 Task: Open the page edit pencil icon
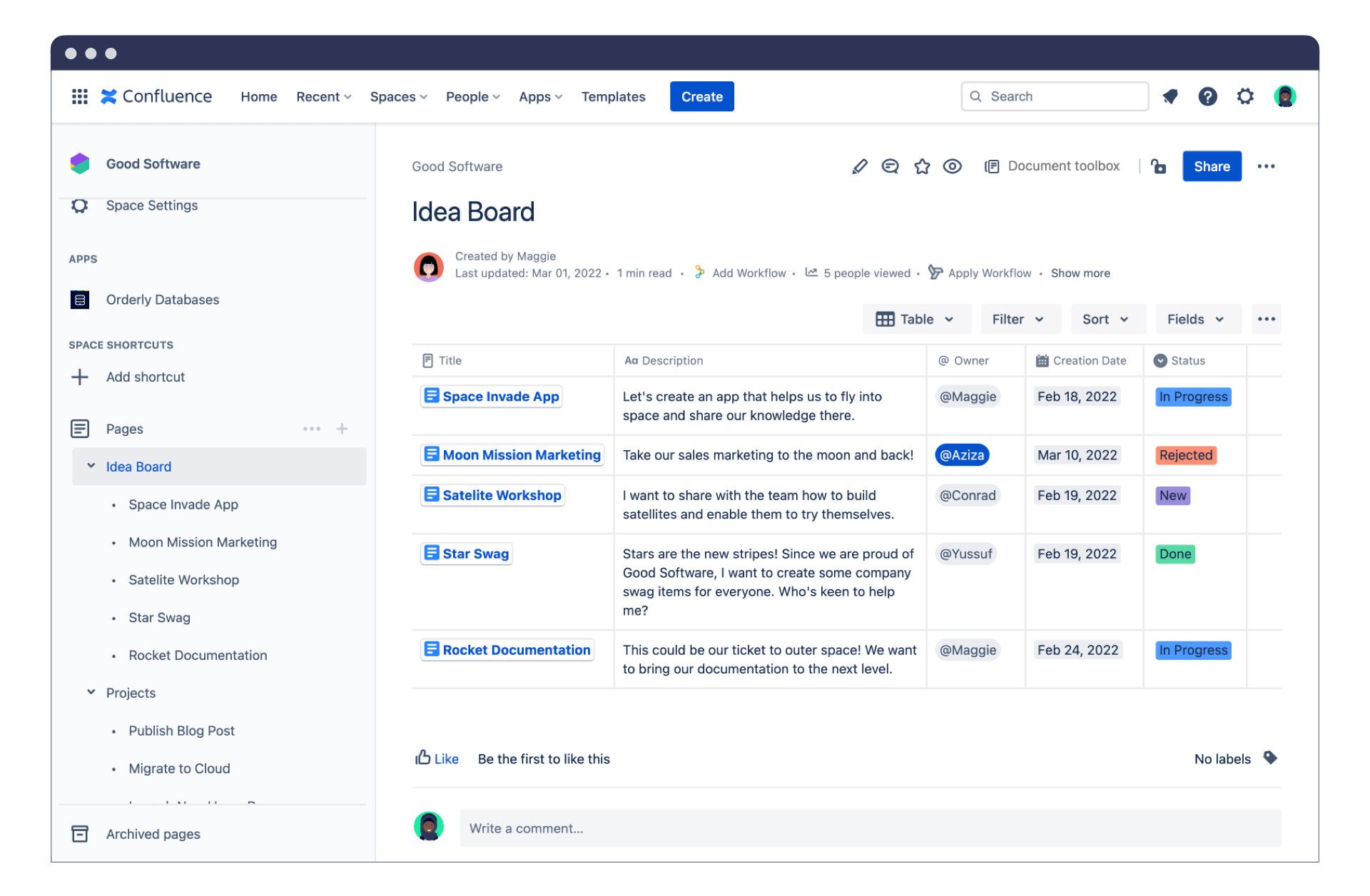click(x=860, y=166)
